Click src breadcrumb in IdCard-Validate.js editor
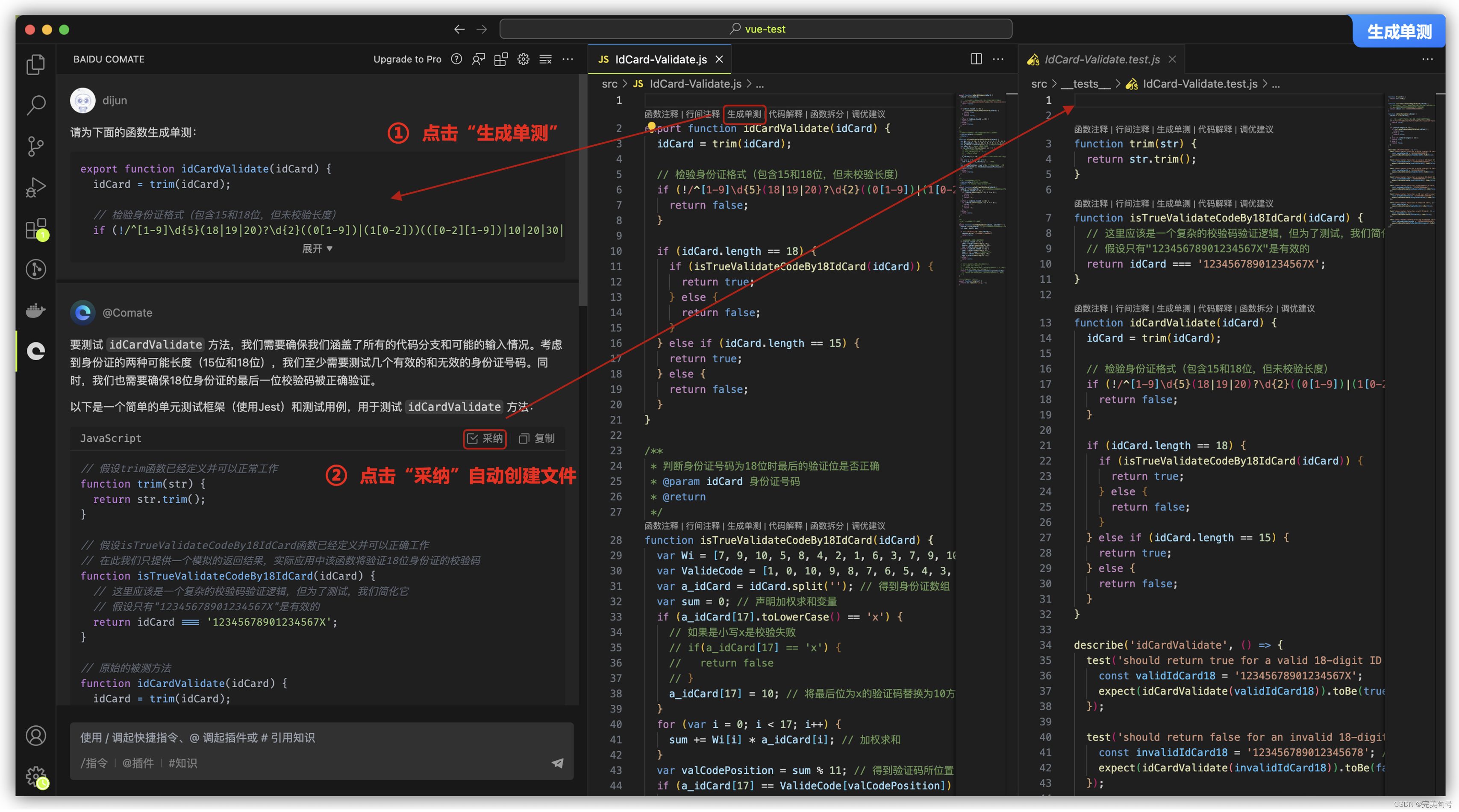This screenshot has width=1459, height=812. tap(609, 84)
